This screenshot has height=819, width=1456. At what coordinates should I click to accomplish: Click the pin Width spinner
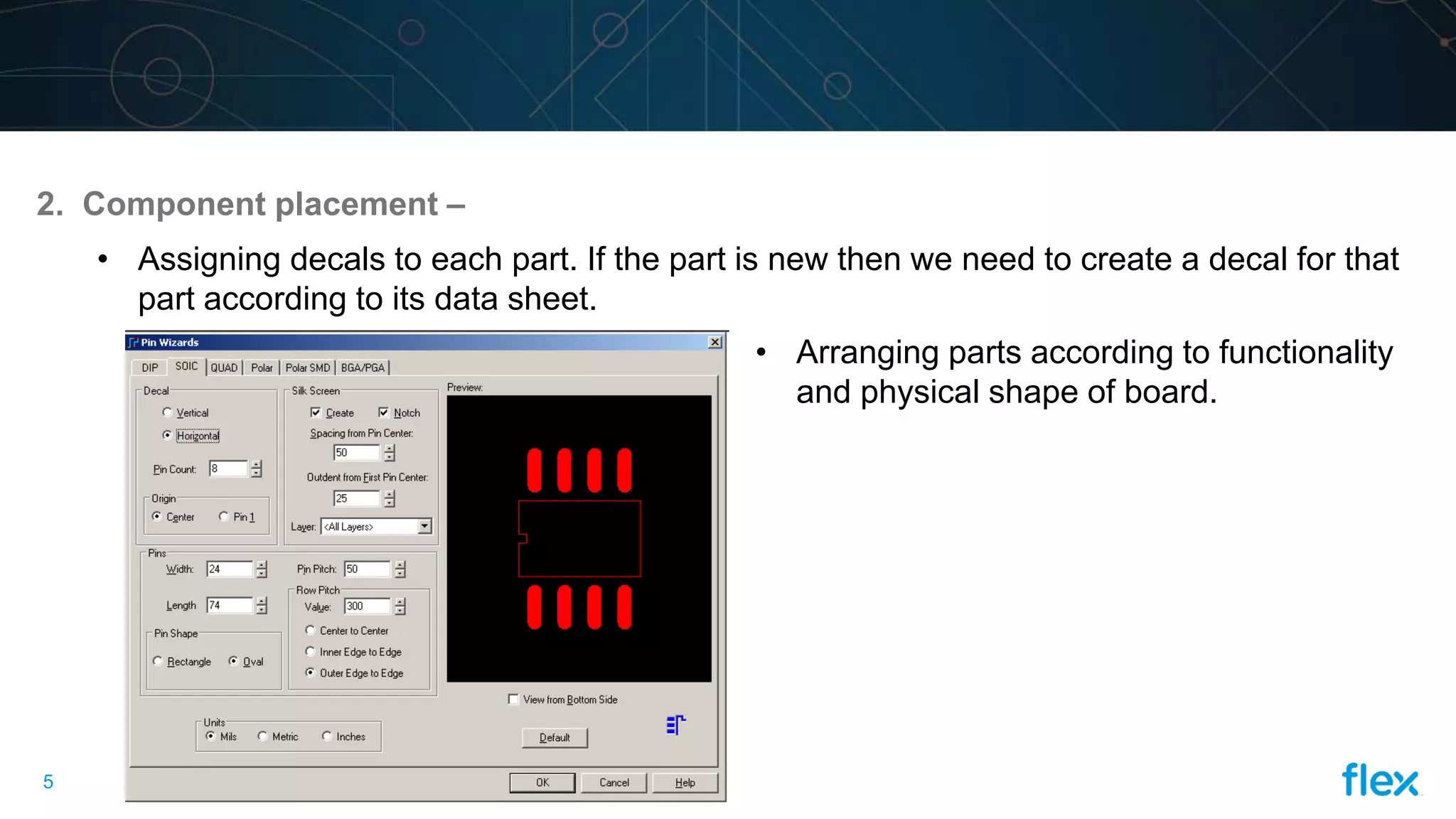pos(262,569)
